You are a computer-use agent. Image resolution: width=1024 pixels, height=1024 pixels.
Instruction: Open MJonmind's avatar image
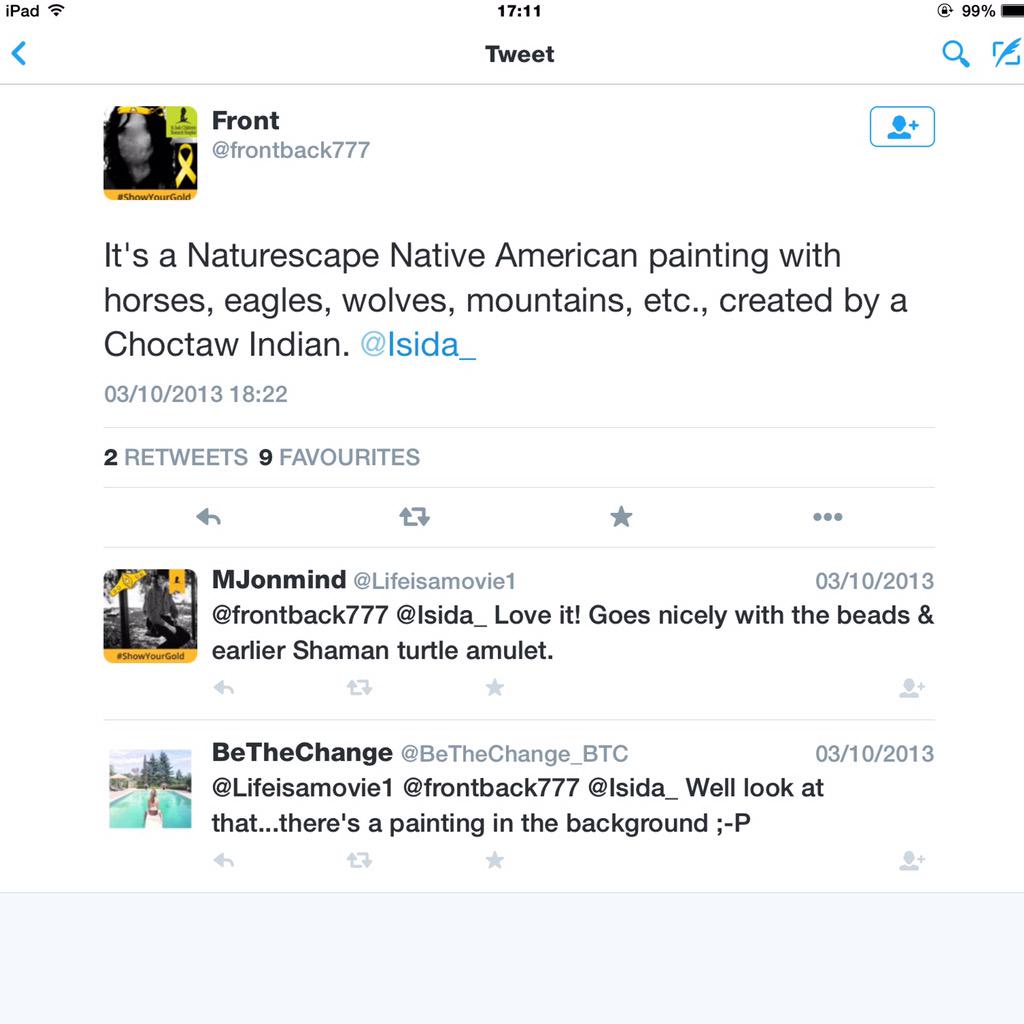150,615
